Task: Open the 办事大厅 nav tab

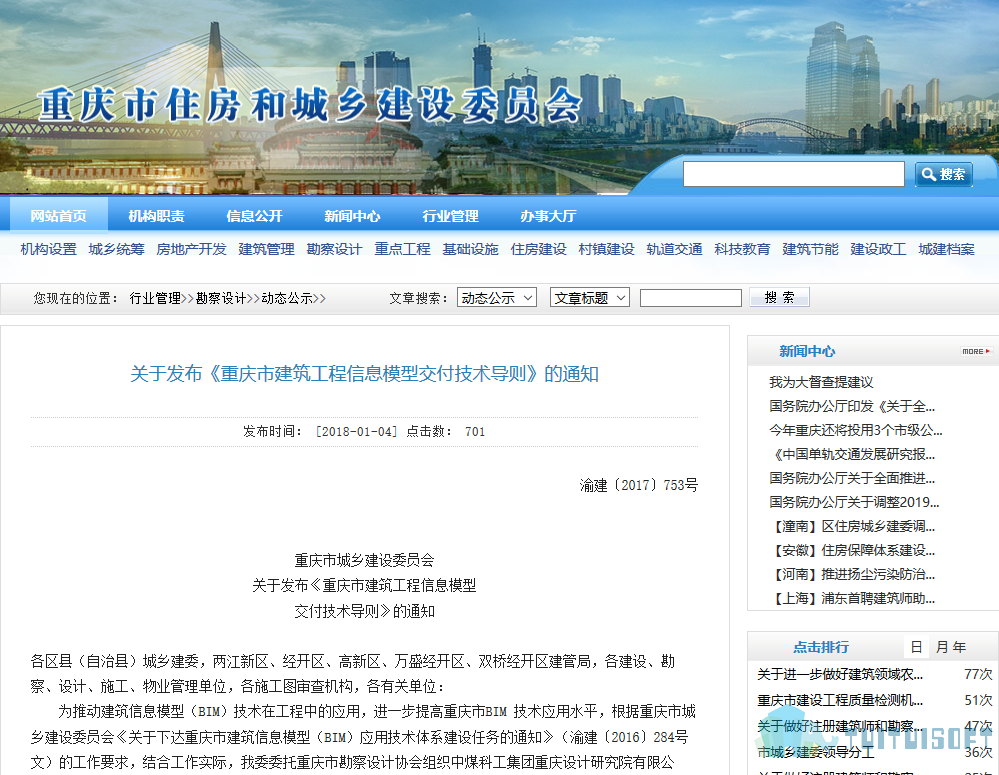Action: (548, 216)
